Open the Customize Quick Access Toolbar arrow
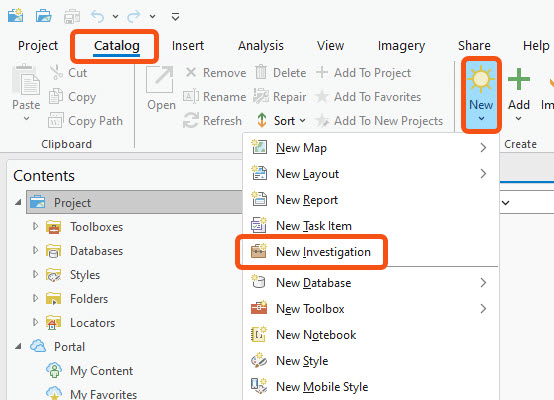554x400 pixels. (176, 16)
